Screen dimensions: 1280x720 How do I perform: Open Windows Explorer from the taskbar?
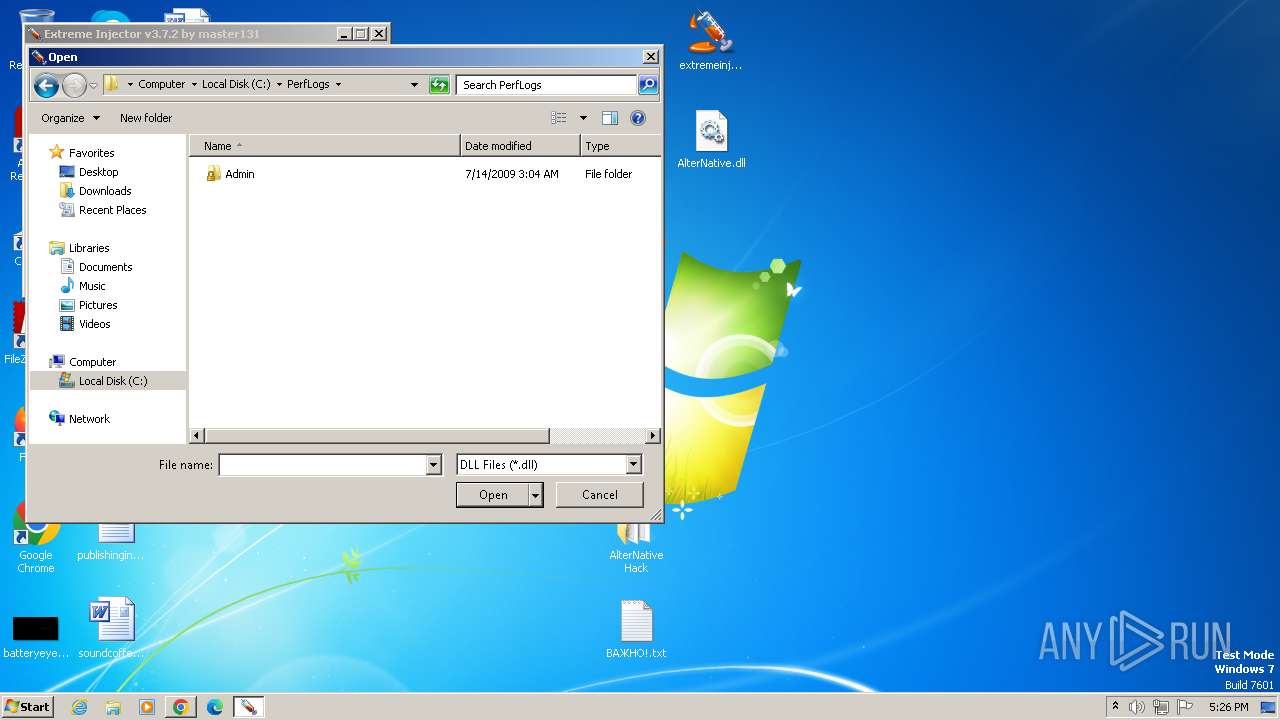[113, 707]
